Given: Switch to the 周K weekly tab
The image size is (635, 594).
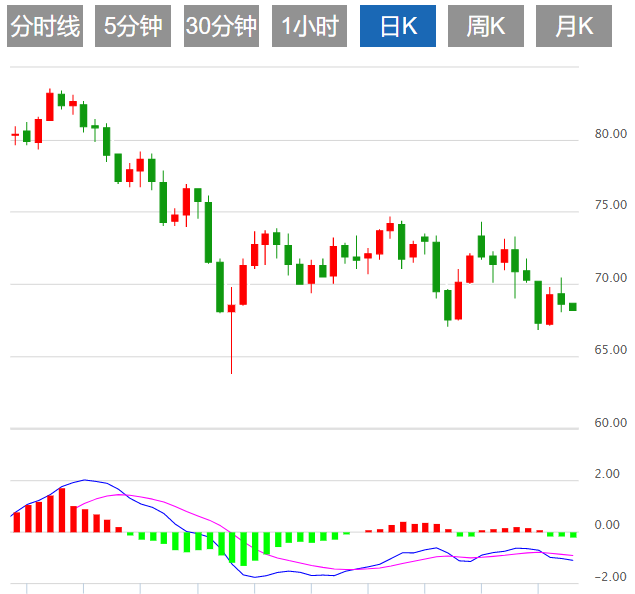Looking at the screenshot, I should coord(486,26).
